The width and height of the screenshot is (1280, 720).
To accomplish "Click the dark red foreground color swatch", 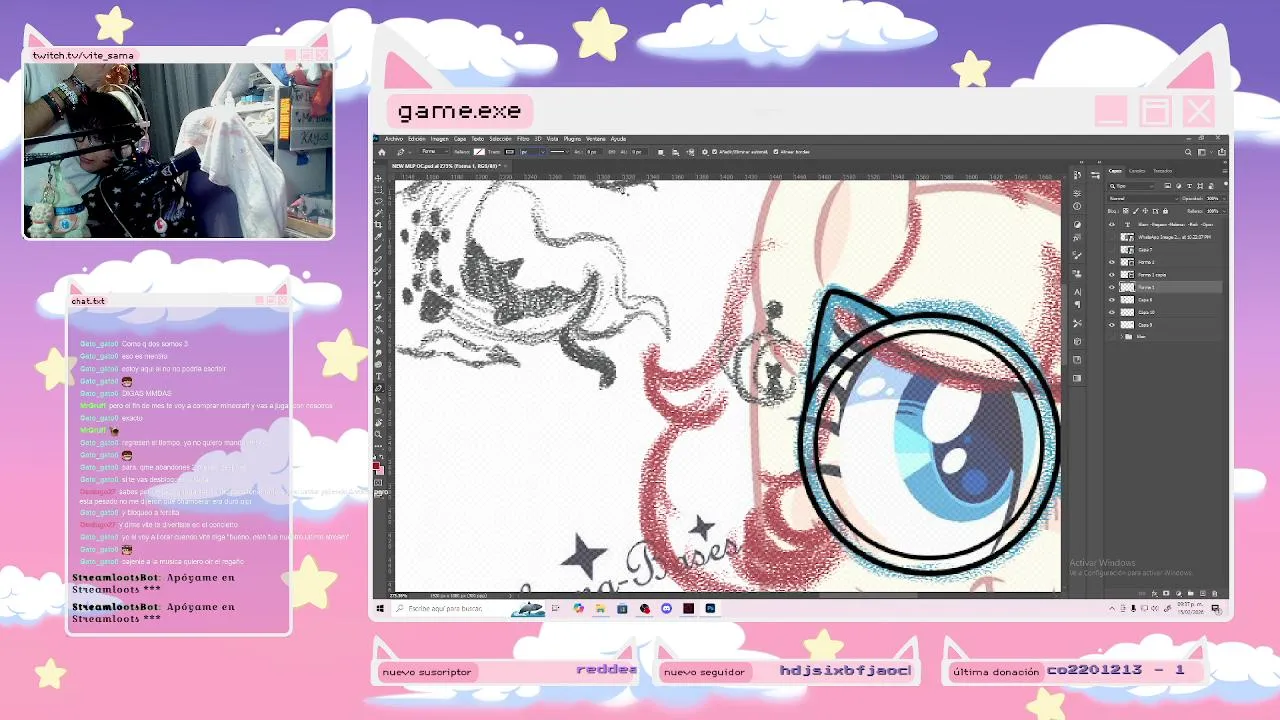I will tap(376, 465).
